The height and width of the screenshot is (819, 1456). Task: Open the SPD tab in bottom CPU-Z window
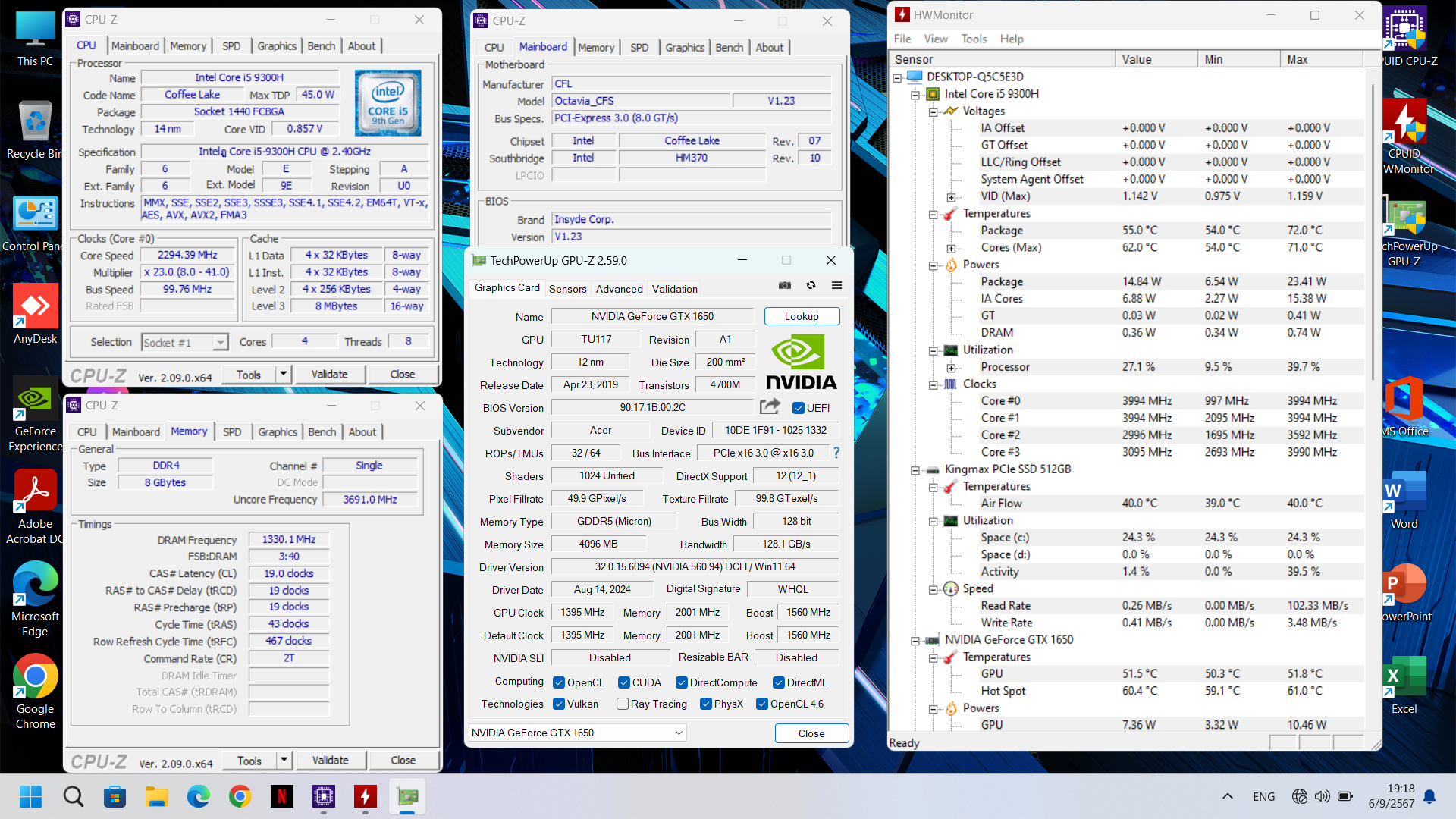point(232,431)
